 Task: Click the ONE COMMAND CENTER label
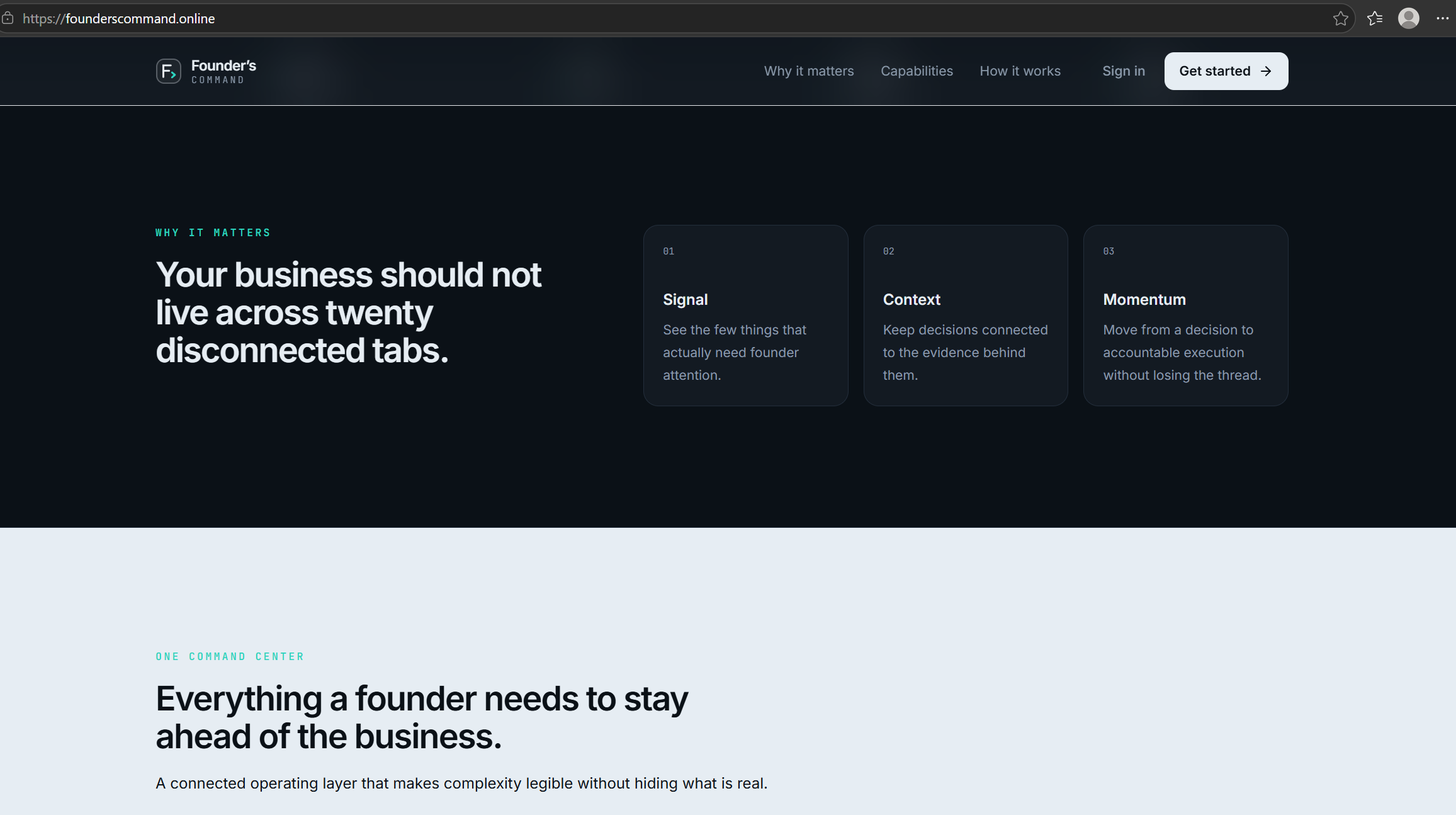(230, 656)
